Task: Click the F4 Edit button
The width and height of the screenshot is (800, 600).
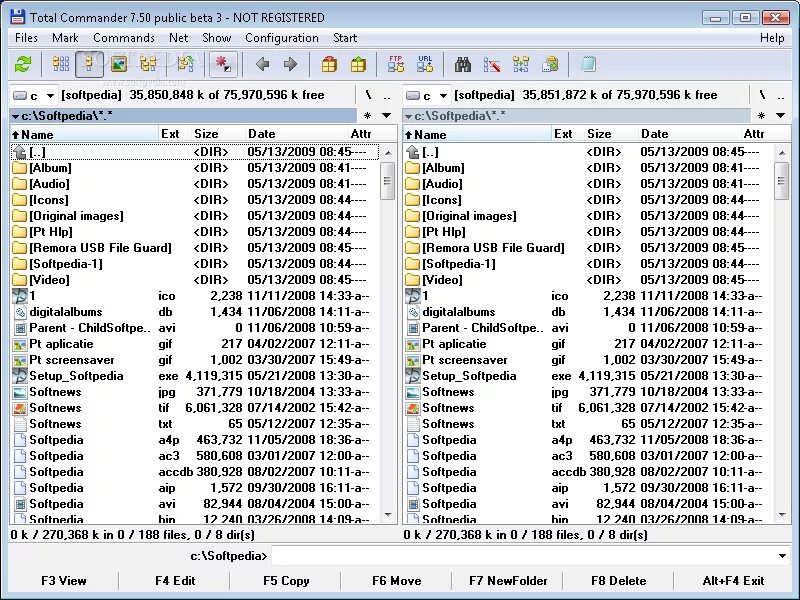Action: pyautogui.click(x=175, y=581)
